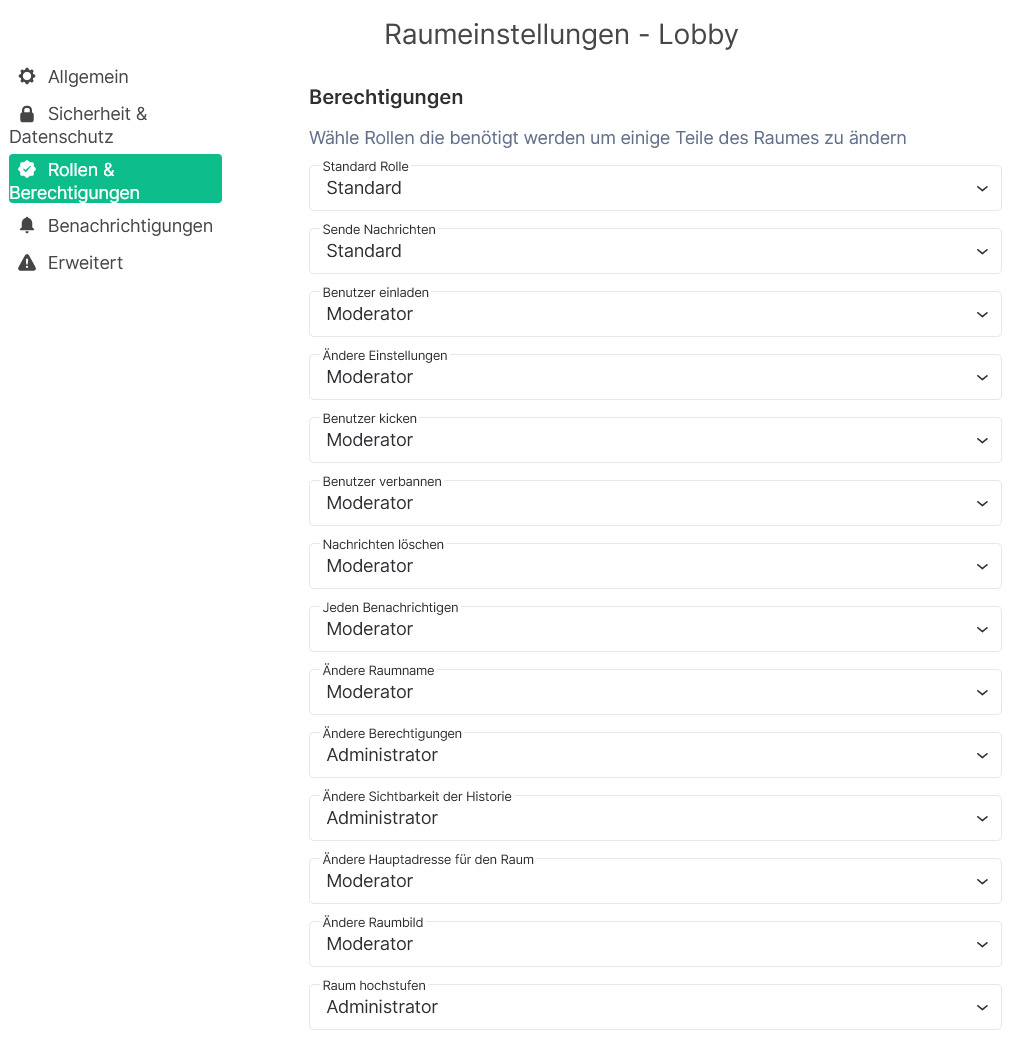The width and height of the screenshot is (1017, 1041).
Task: Expand Jeden Benachrichtigen chevron
Action: [982, 629]
